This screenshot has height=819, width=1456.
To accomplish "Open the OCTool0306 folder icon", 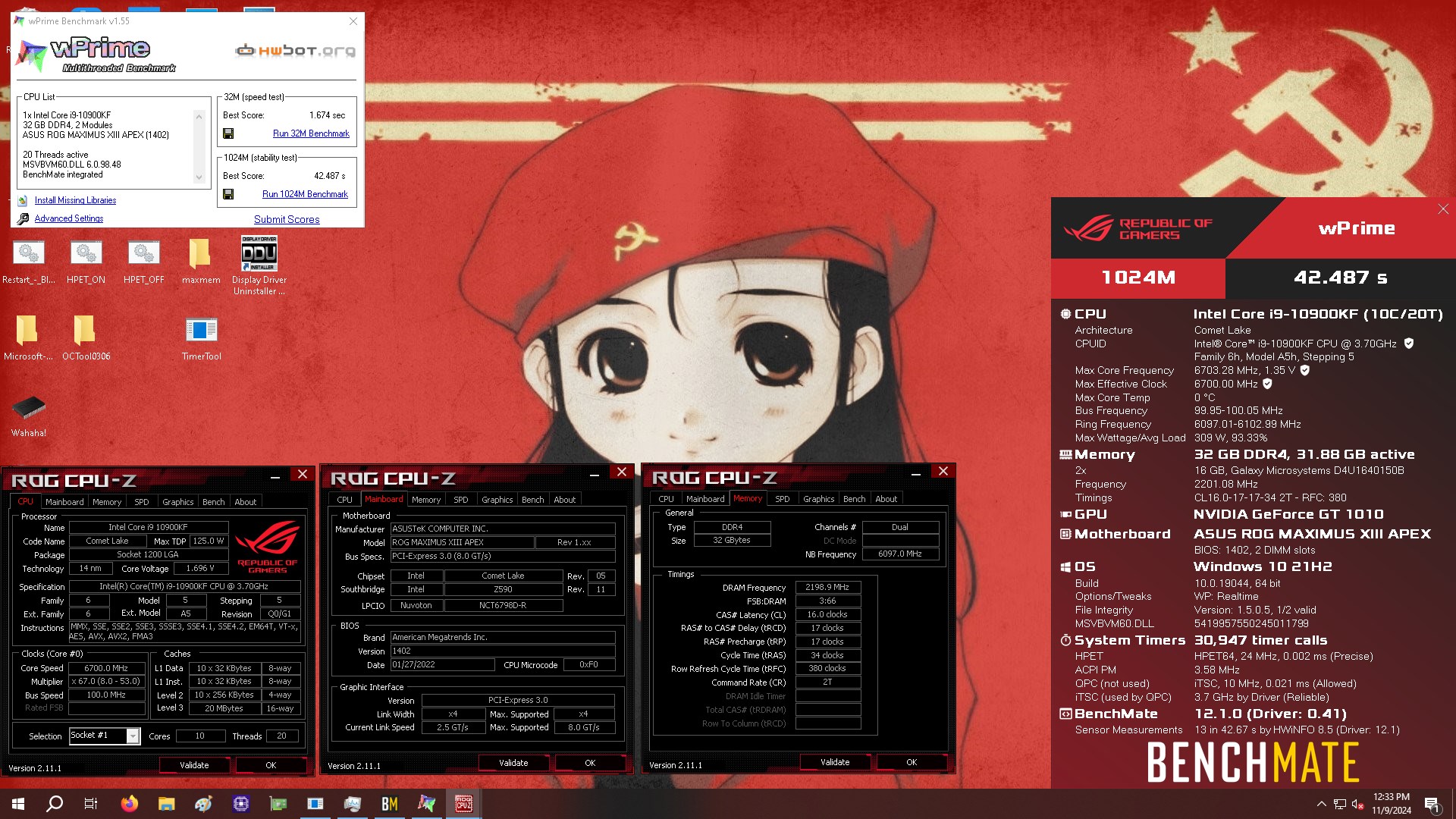I will click(x=86, y=338).
